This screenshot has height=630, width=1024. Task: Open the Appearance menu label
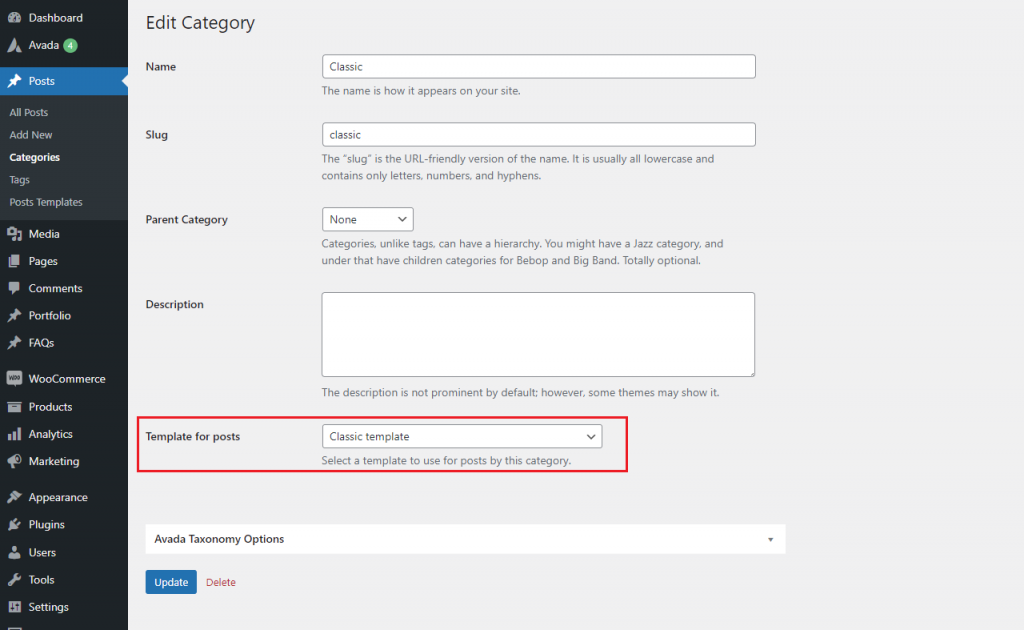[x=58, y=497]
